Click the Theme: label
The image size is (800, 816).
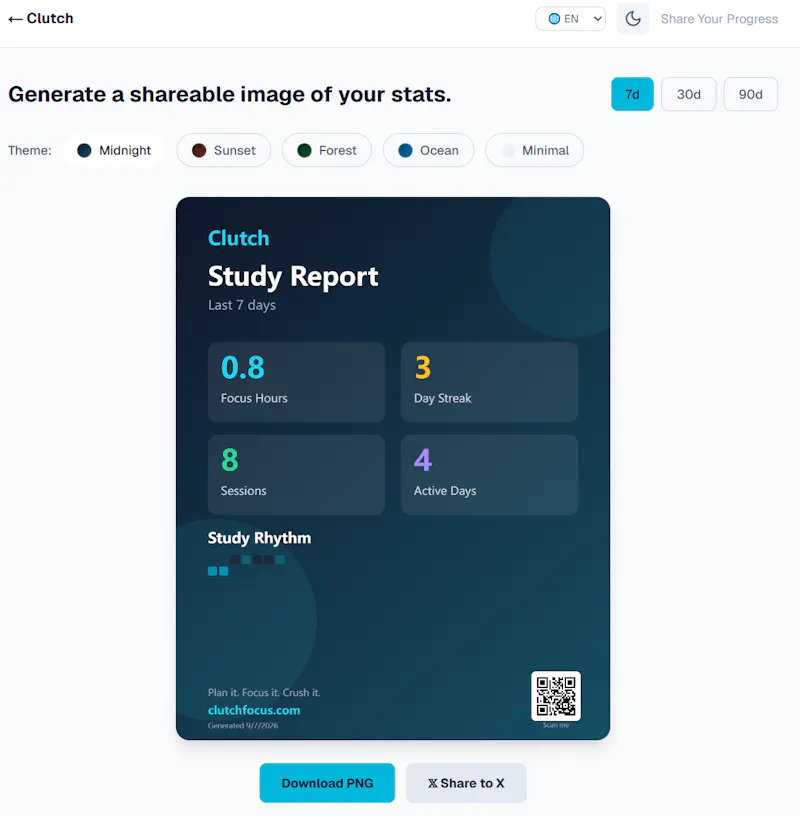click(x=30, y=150)
